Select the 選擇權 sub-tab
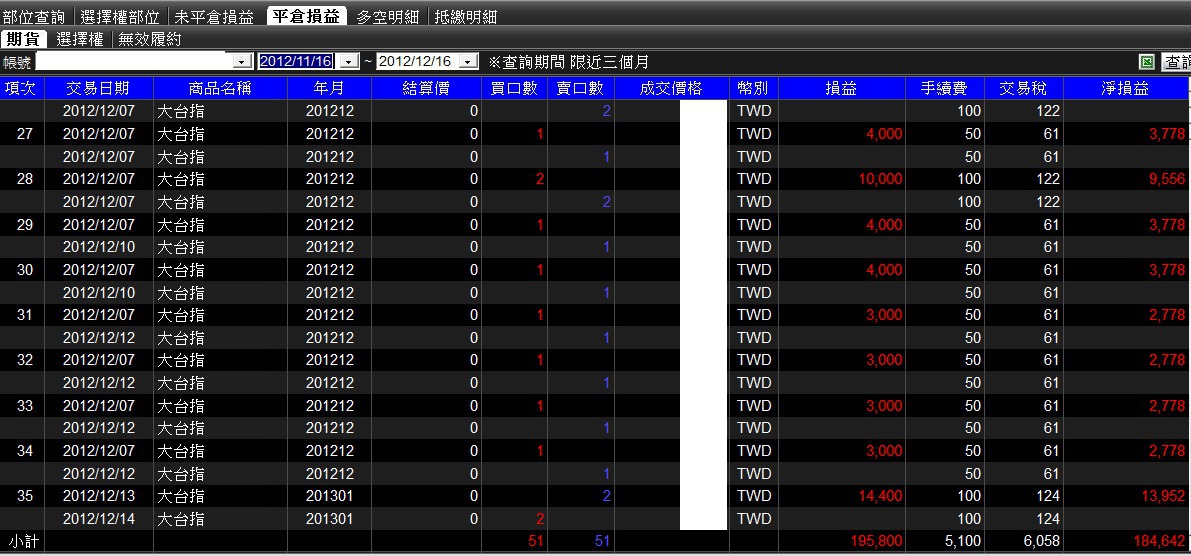The width and height of the screenshot is (1191, 556). click(81, 39)
